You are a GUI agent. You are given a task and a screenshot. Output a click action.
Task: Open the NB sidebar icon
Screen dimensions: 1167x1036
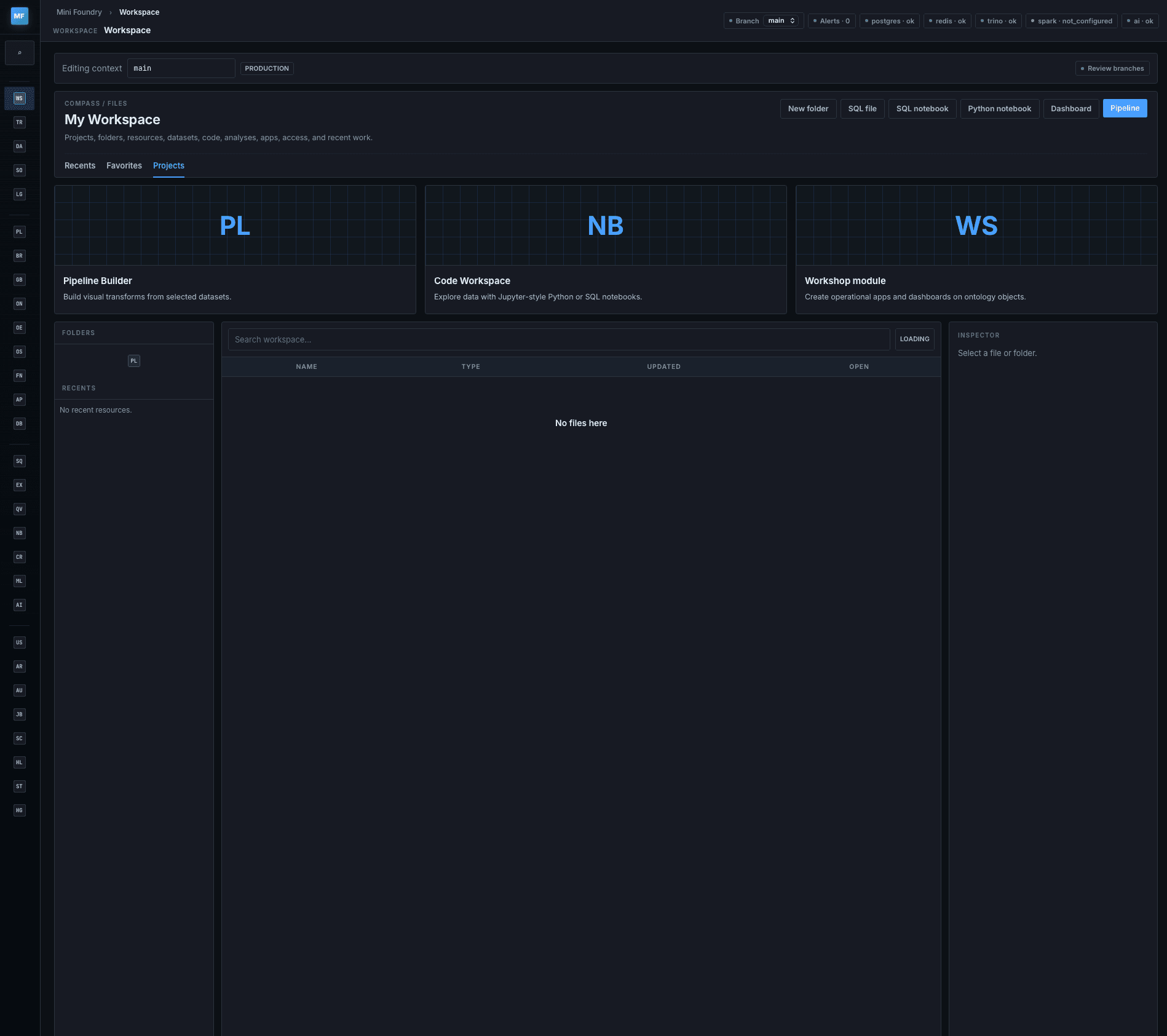[x=19, y=533]
